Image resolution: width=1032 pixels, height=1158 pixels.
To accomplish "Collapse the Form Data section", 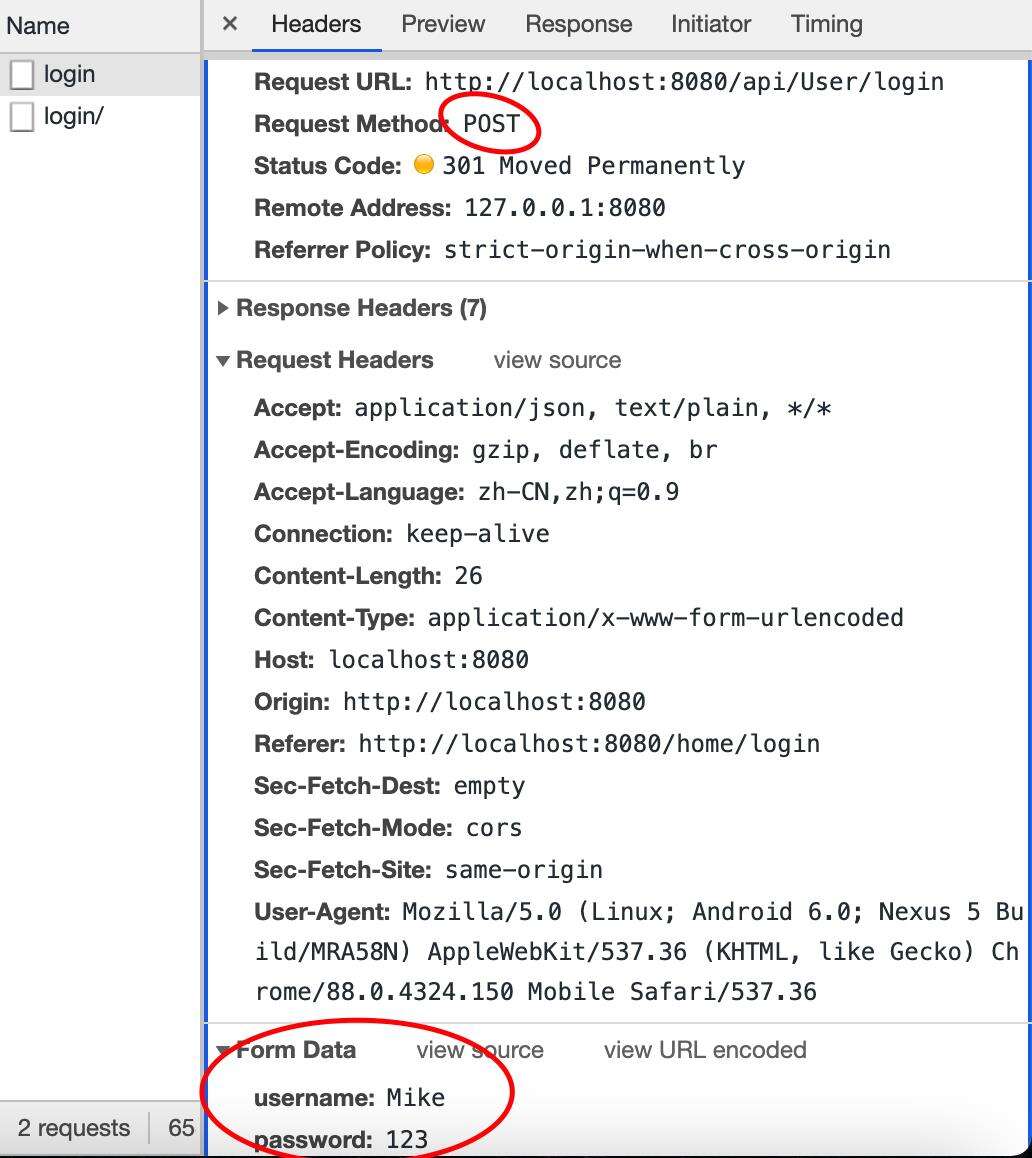I will tap(222, 1050).
